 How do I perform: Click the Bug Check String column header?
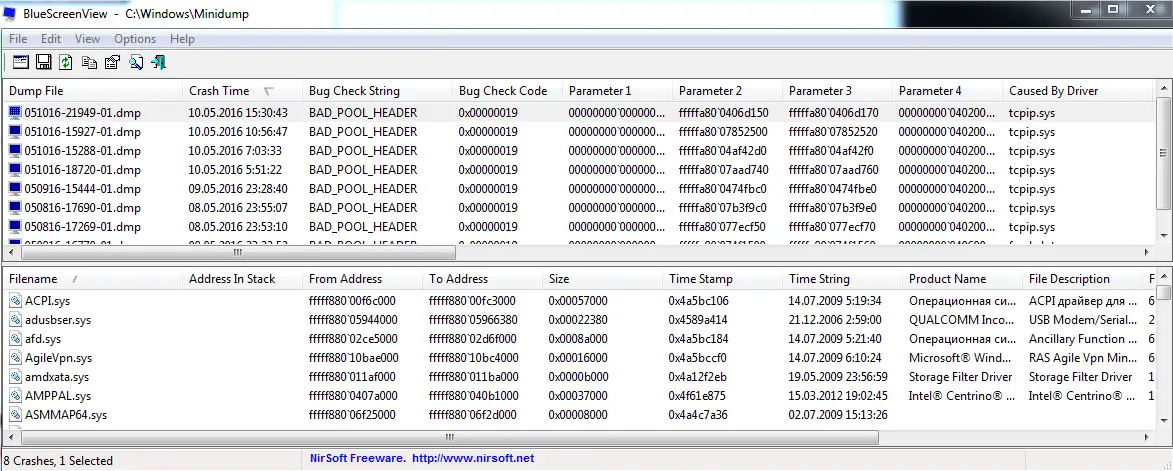[x=354, y=91]
